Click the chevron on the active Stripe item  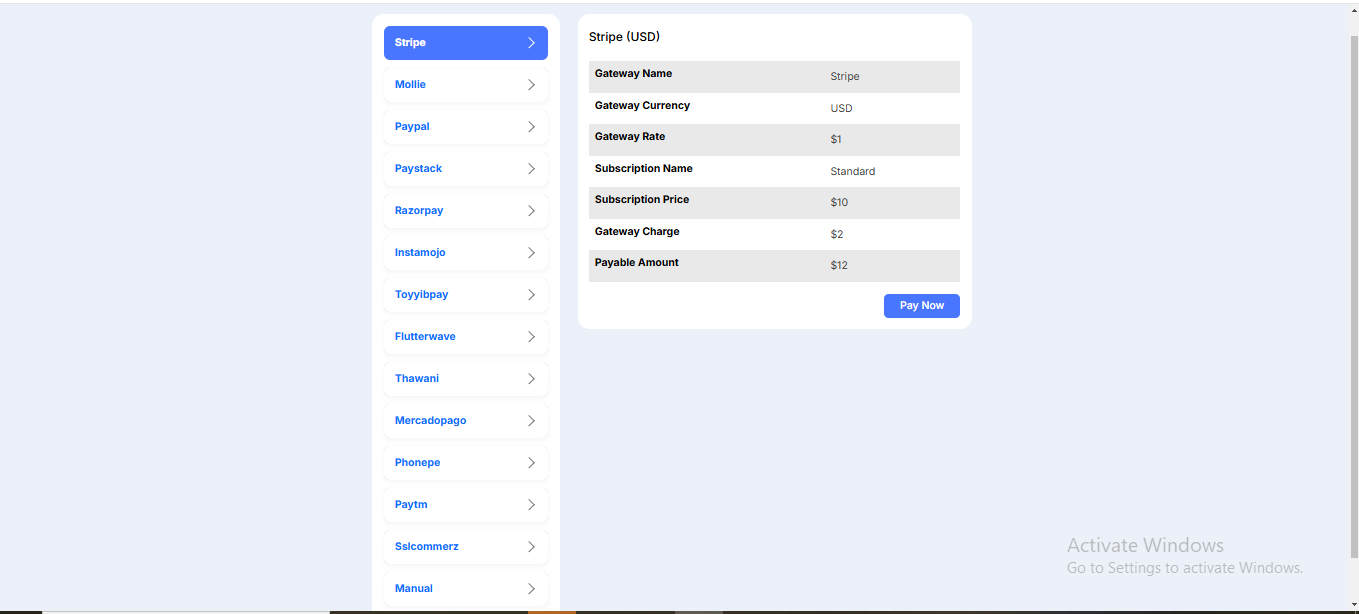(531, 43)
